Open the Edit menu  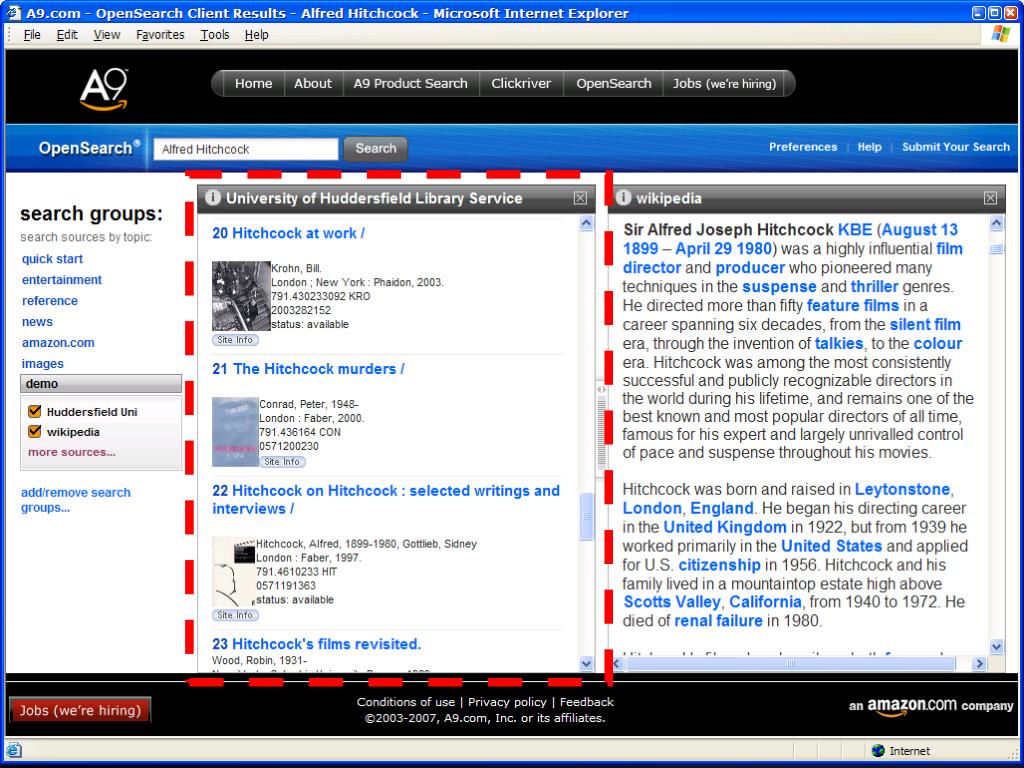pyautogui.click(x=67, y=35)
